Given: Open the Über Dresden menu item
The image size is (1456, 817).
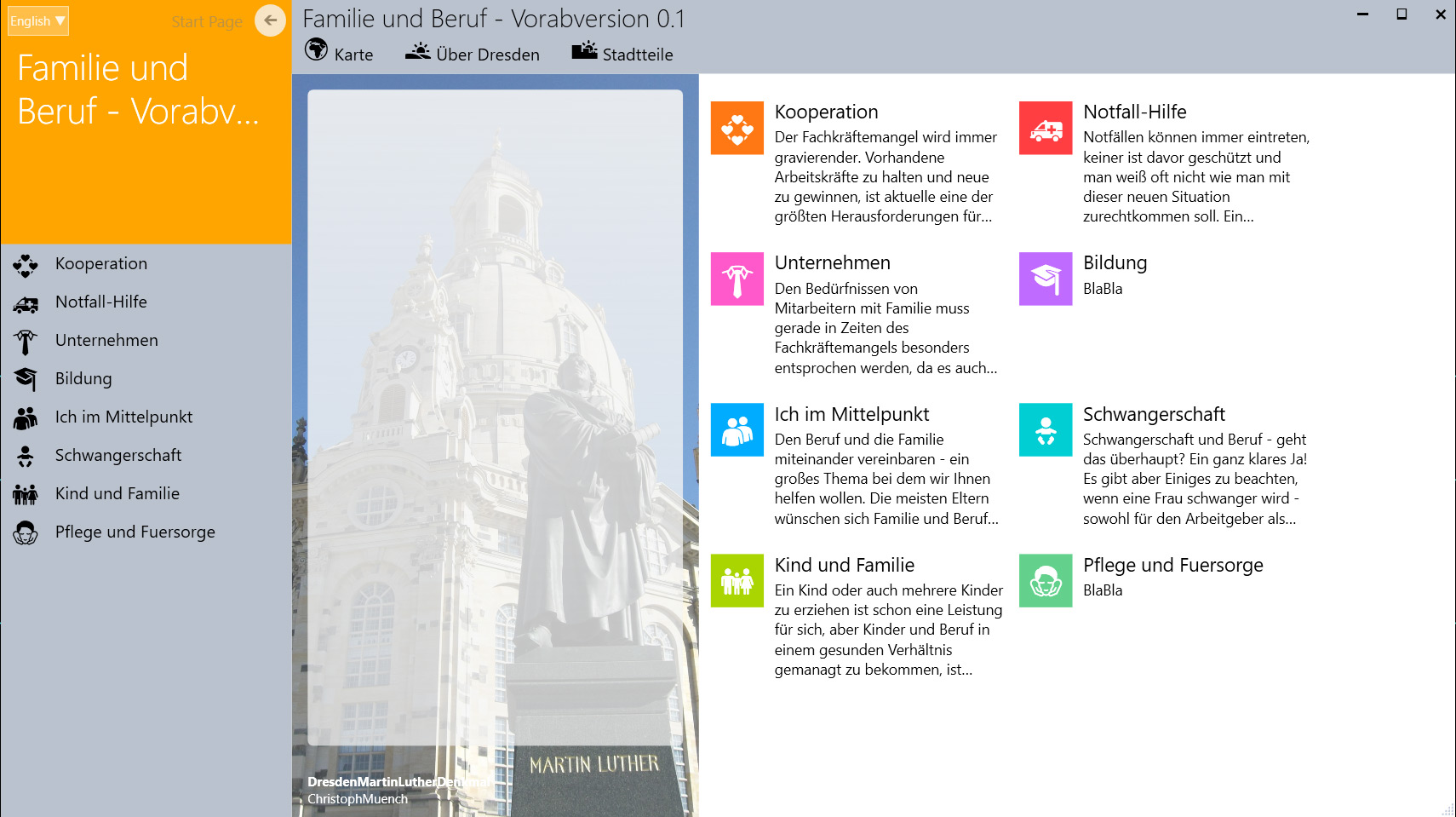Looking at the screenshot, I should coord(473,54).
